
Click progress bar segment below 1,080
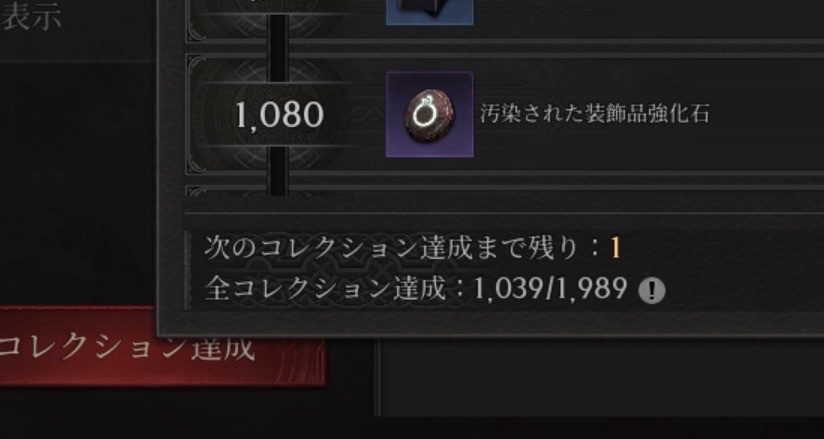tap(279, 170)
